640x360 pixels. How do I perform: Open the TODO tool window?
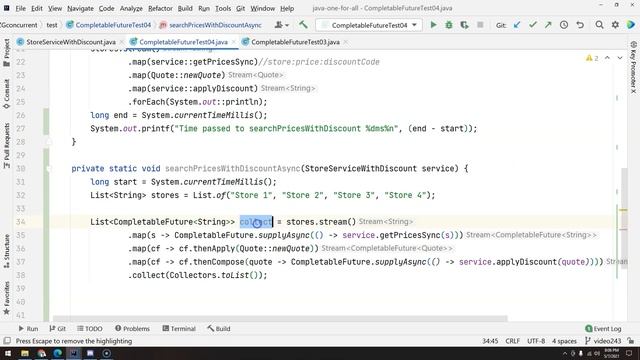pyautogui.click(x=90, y=329)
